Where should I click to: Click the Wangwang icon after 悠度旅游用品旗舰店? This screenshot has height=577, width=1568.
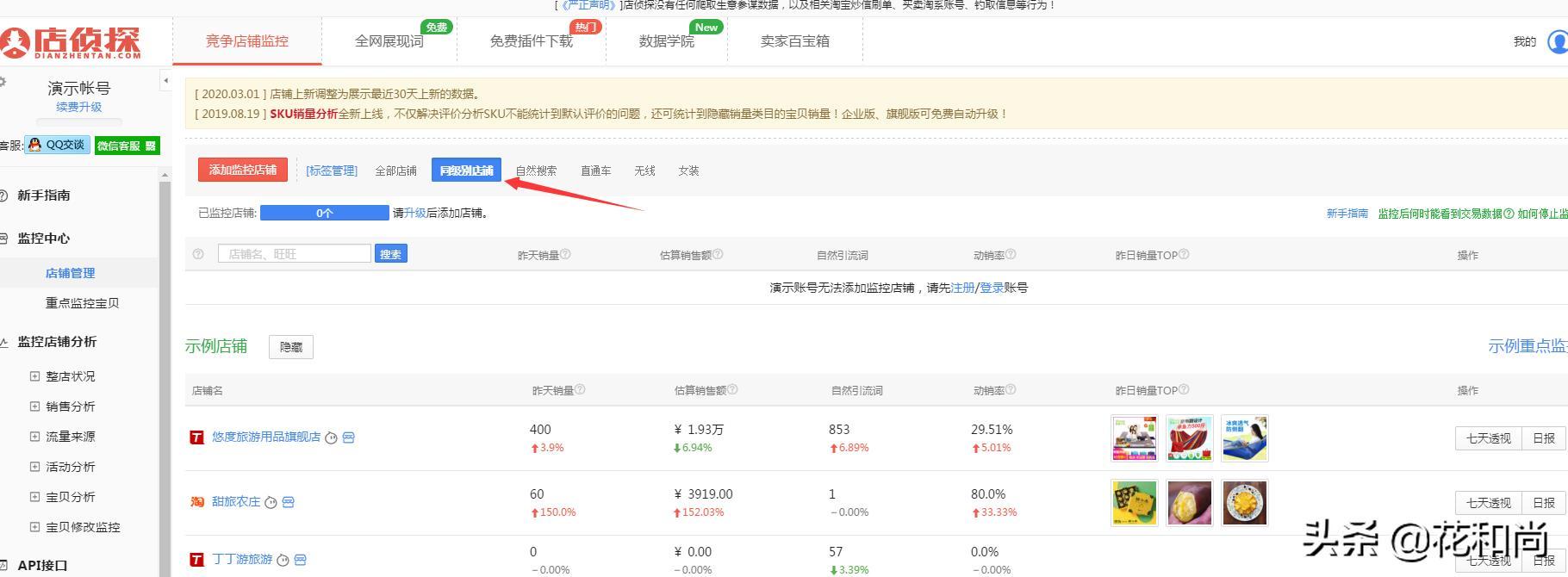[x=331, y=438]
